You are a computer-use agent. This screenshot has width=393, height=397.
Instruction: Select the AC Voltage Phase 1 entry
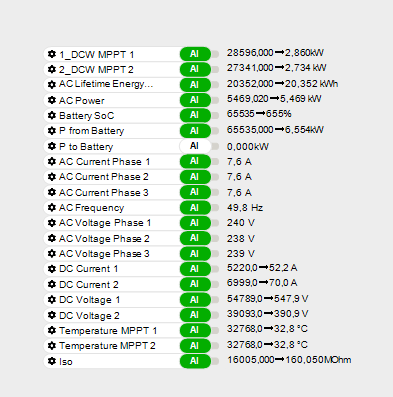click(105, 223)
